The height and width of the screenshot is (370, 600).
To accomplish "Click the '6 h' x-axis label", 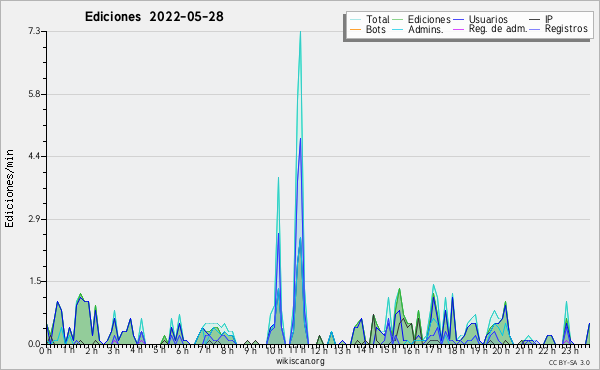I will tap(182, 351).
